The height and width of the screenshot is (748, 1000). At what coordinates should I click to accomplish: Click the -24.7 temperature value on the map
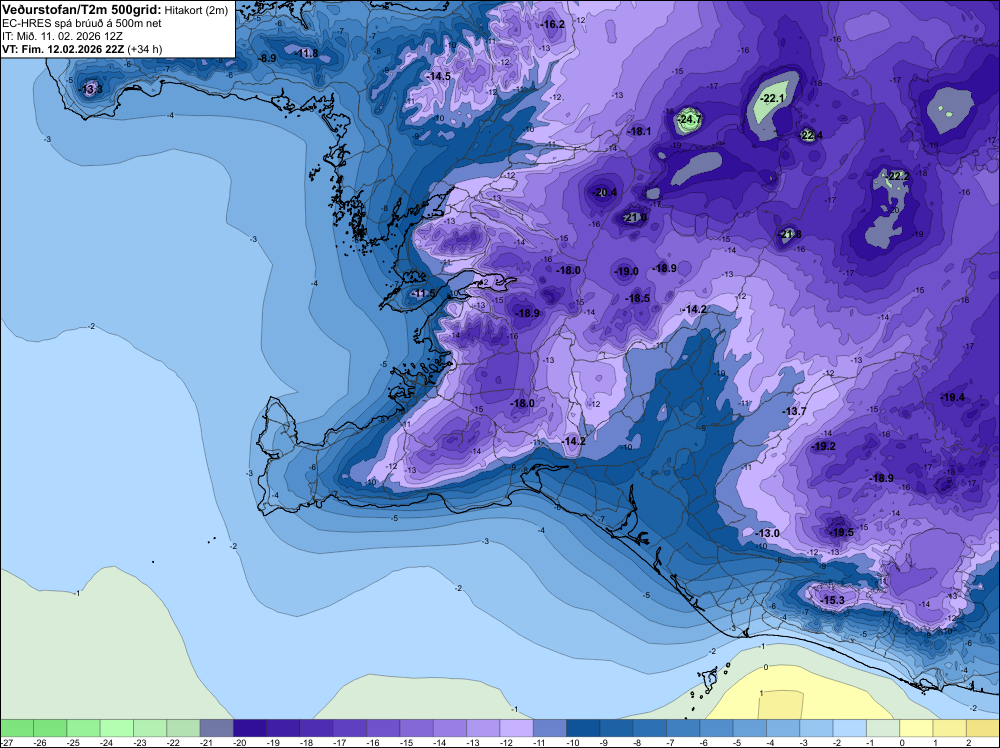pyautogui.click(x=689, y=119)
